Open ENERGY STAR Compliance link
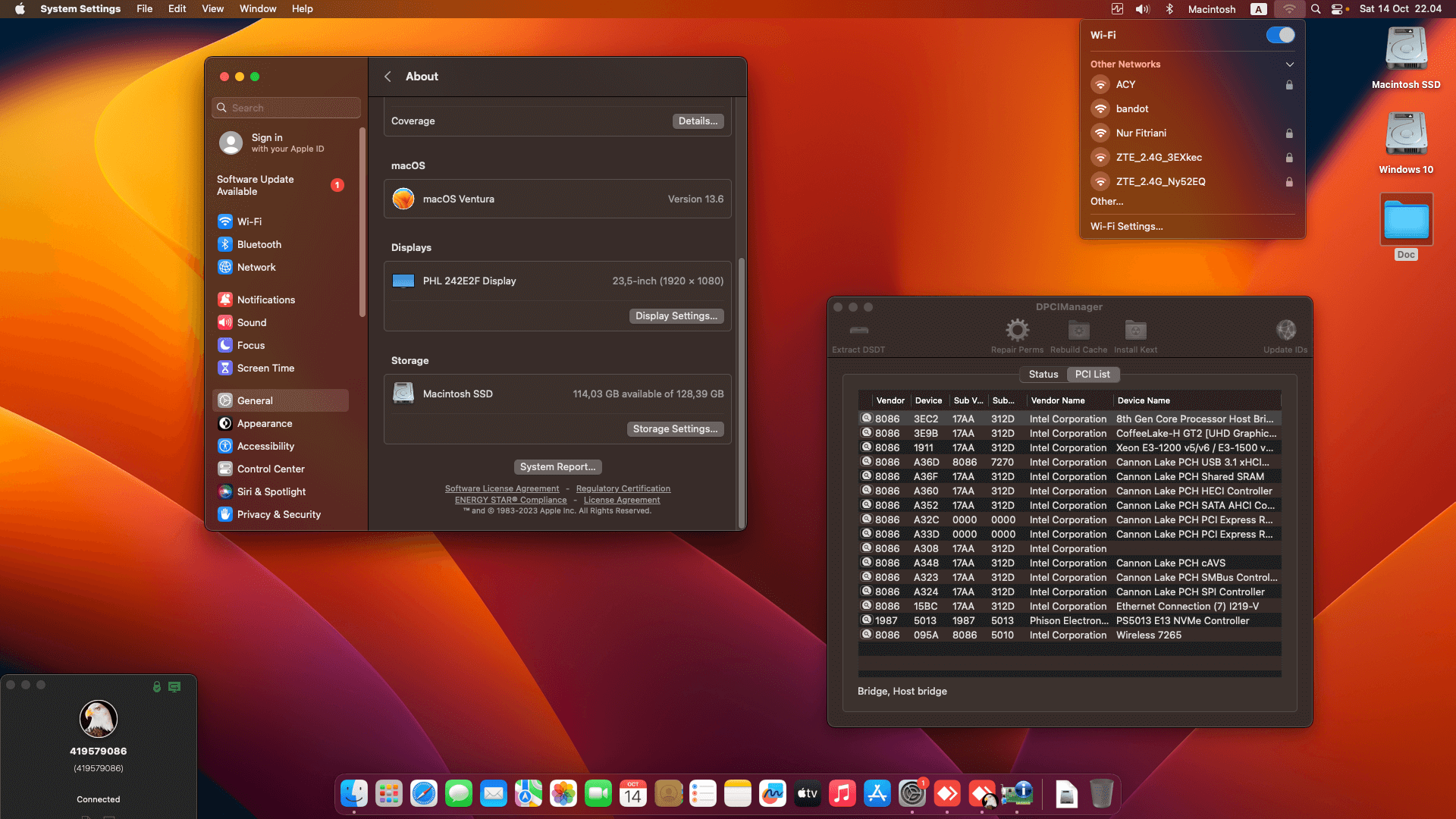Image resolution: width=1456 pixels, height=819 pixels. click(x=510, y=500)
